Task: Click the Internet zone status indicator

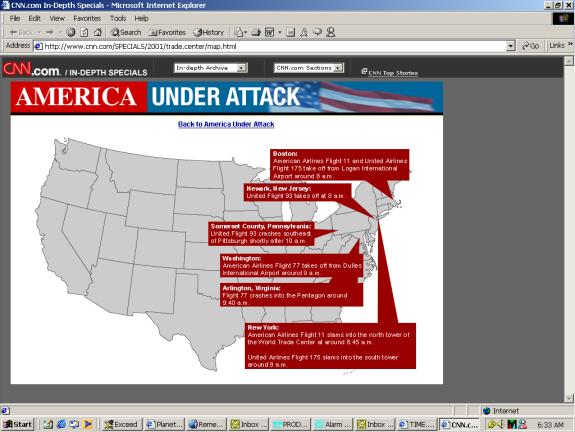Action: (501, 411)
